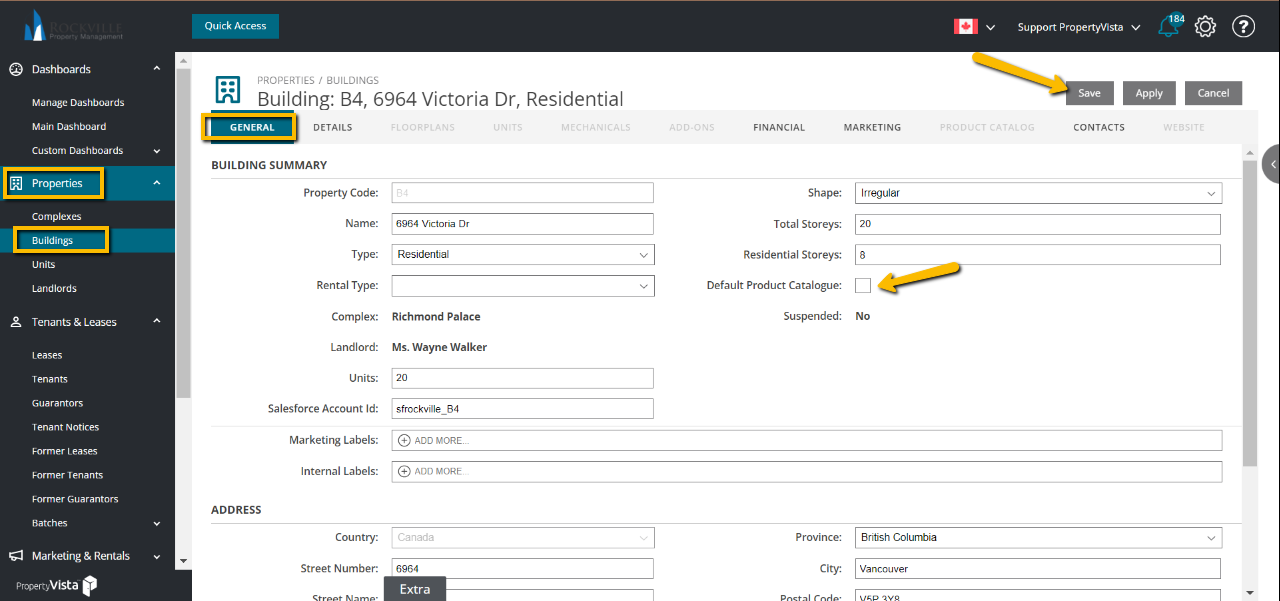Click the plus icon in Internal Labels

click(404, 471)
